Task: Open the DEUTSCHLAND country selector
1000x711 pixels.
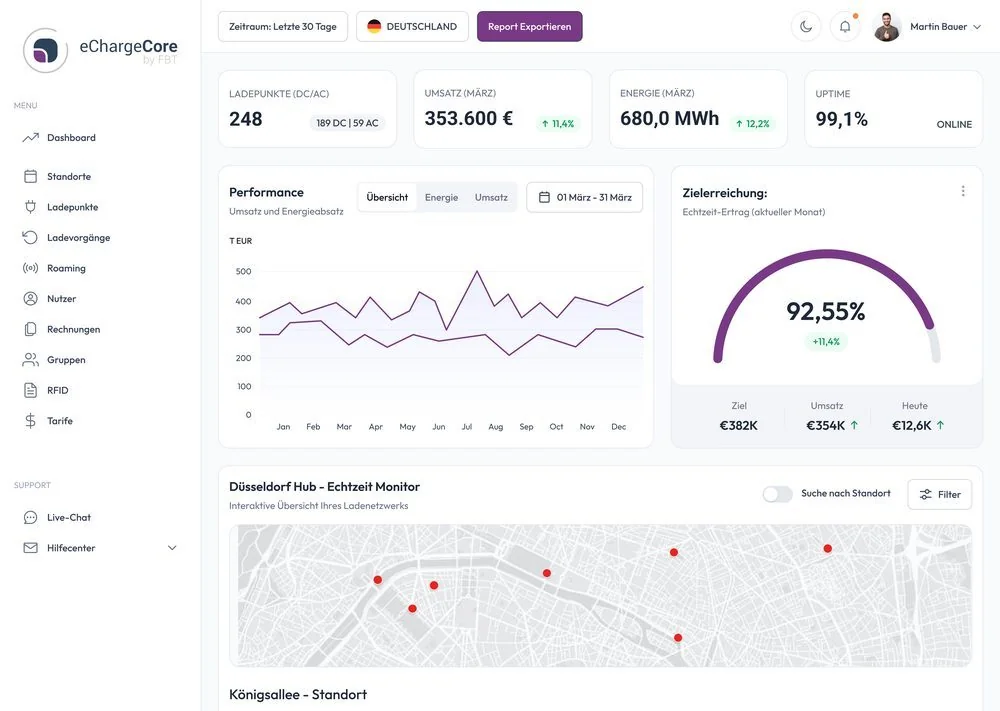Action: click(412, 27)
